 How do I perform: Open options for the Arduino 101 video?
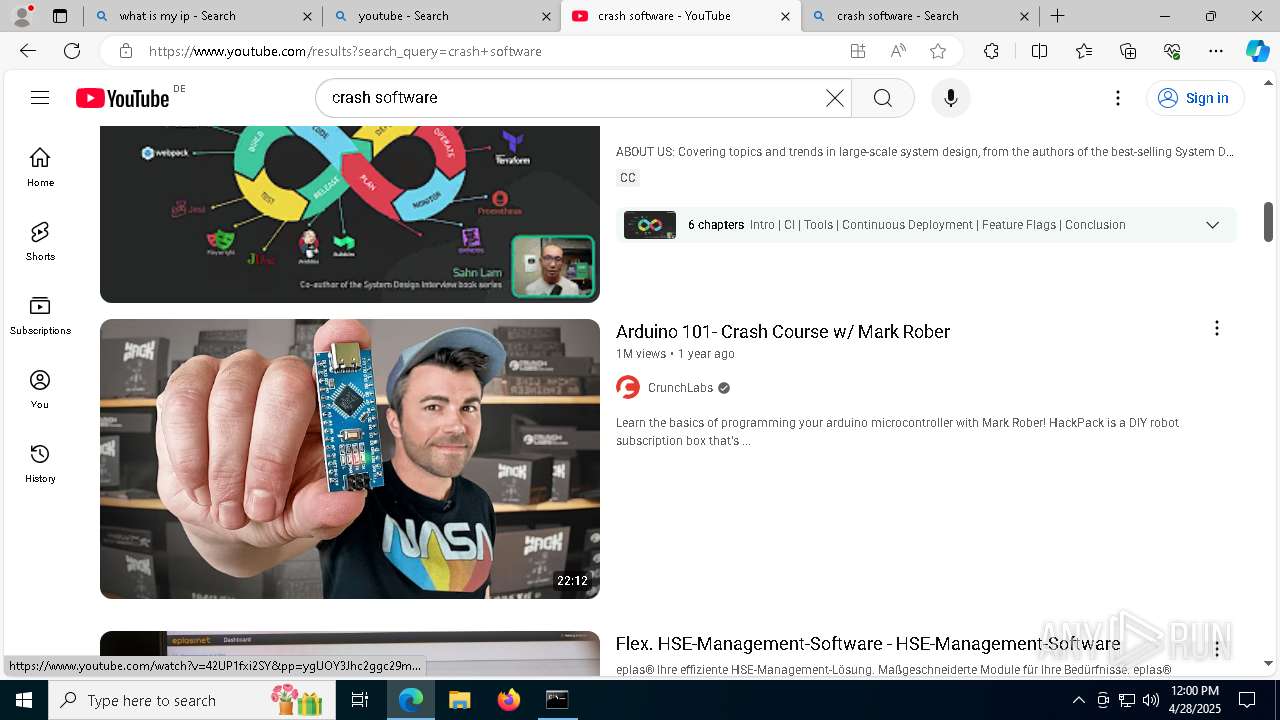1217,329
